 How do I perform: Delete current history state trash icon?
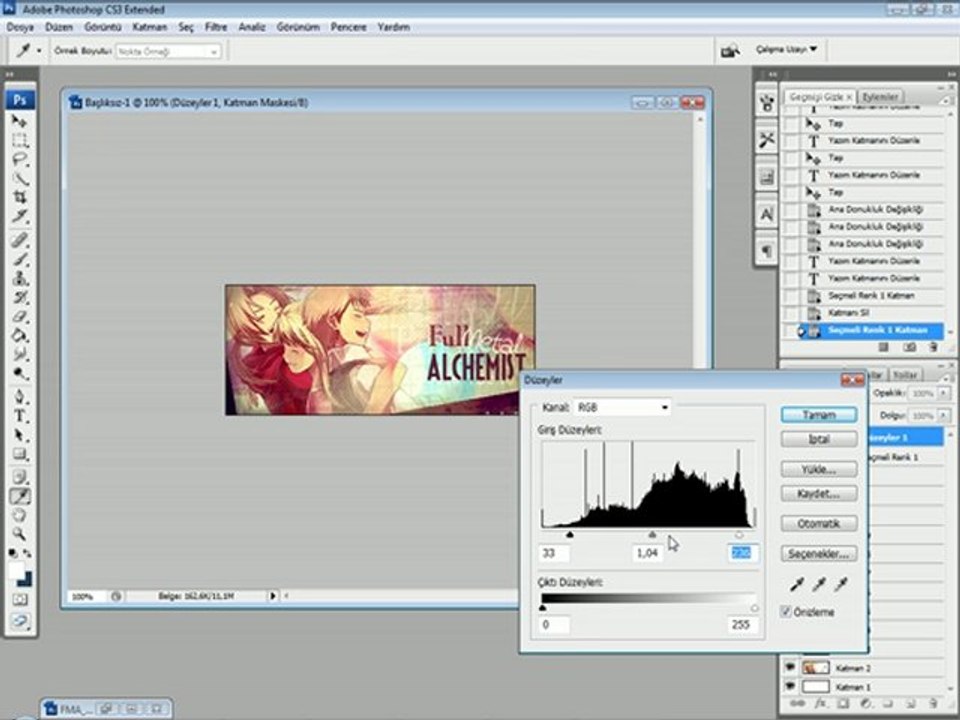pyautogui.click(x=933, y=347)
